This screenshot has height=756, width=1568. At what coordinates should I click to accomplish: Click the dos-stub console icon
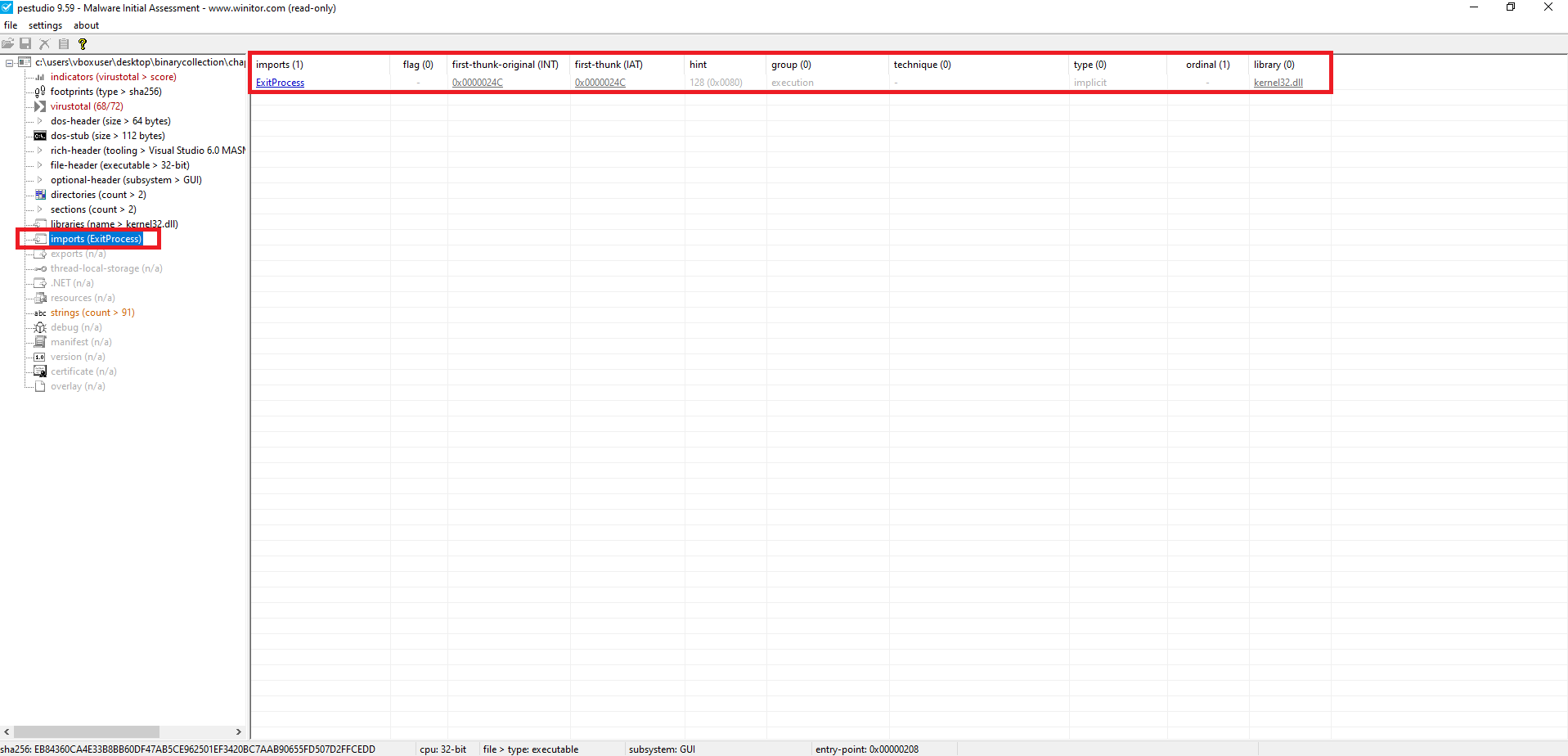39,136
